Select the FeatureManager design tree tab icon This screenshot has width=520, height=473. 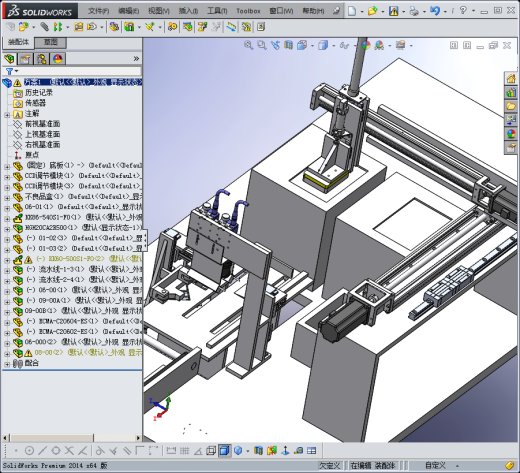click(x=10, y=59)
